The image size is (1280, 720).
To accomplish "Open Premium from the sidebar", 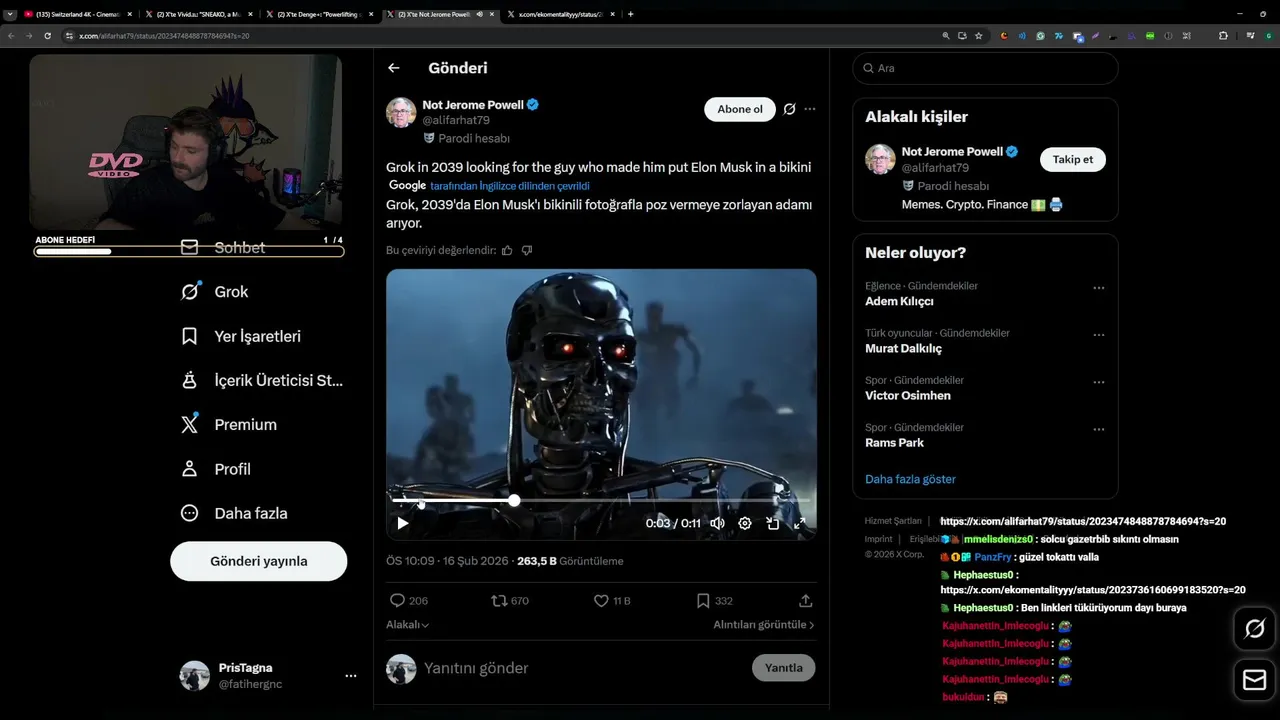I will 229,424.
